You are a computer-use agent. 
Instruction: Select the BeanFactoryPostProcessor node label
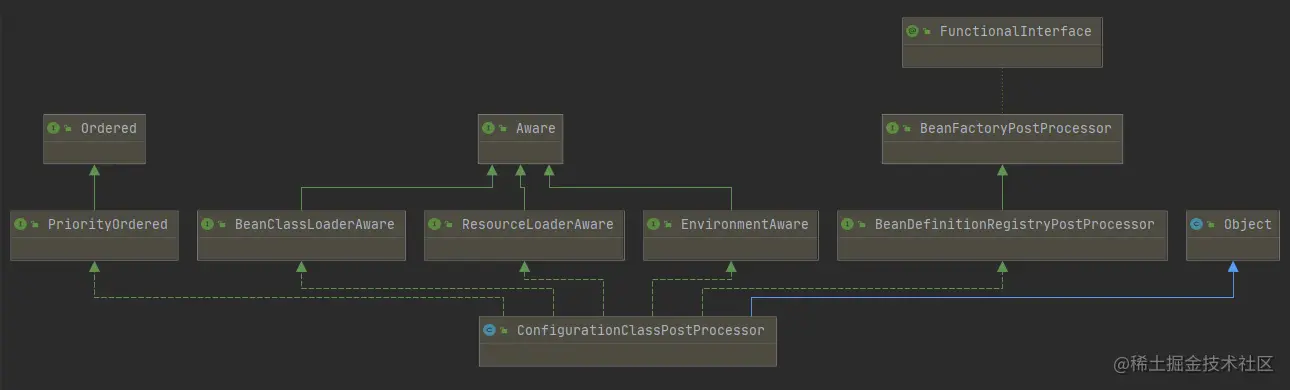click(x=1015, y=129)
